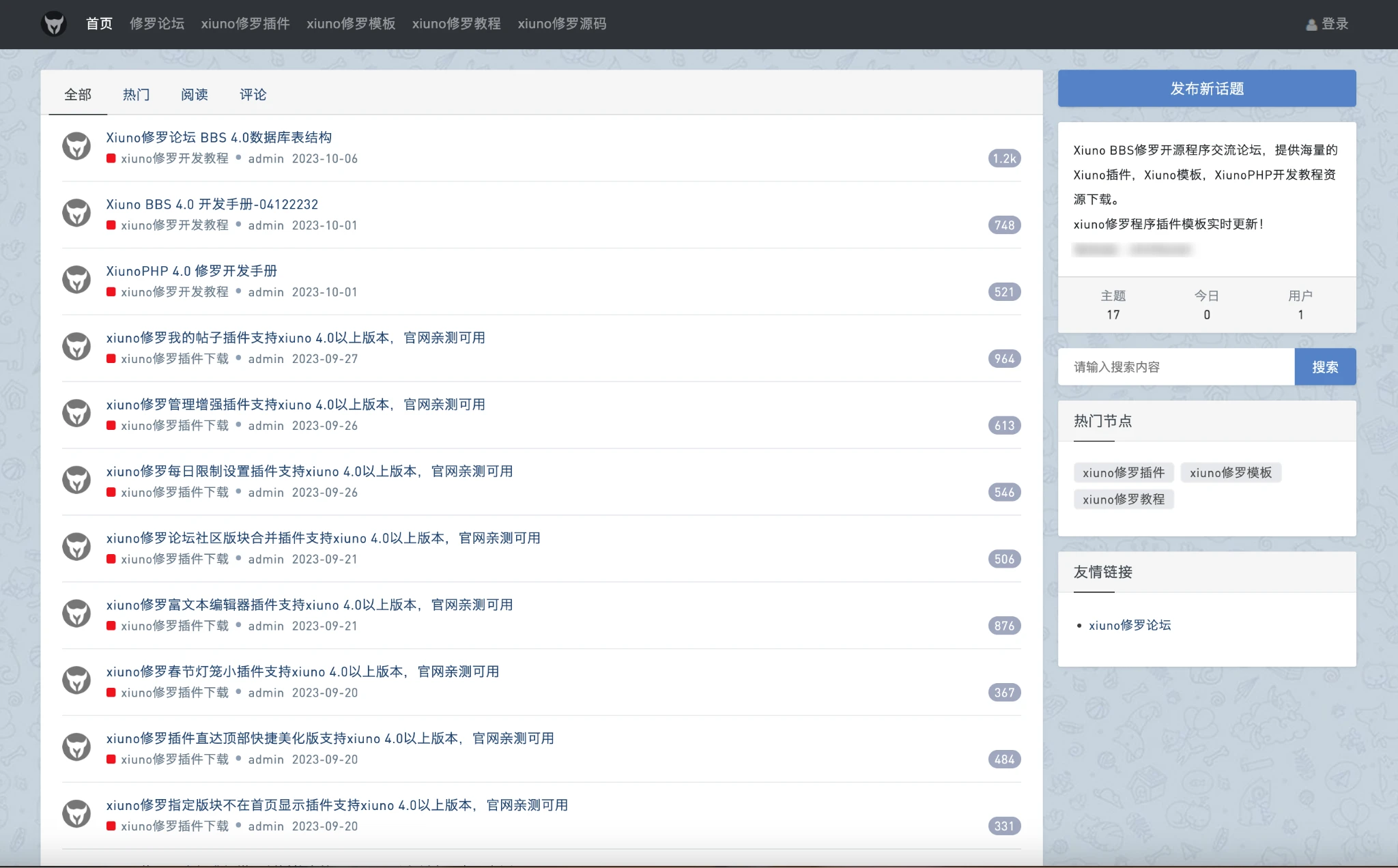This screenshot has width=1398, height=868.
Task: Switch to the 评论 tab
Action: pos(253,94)
